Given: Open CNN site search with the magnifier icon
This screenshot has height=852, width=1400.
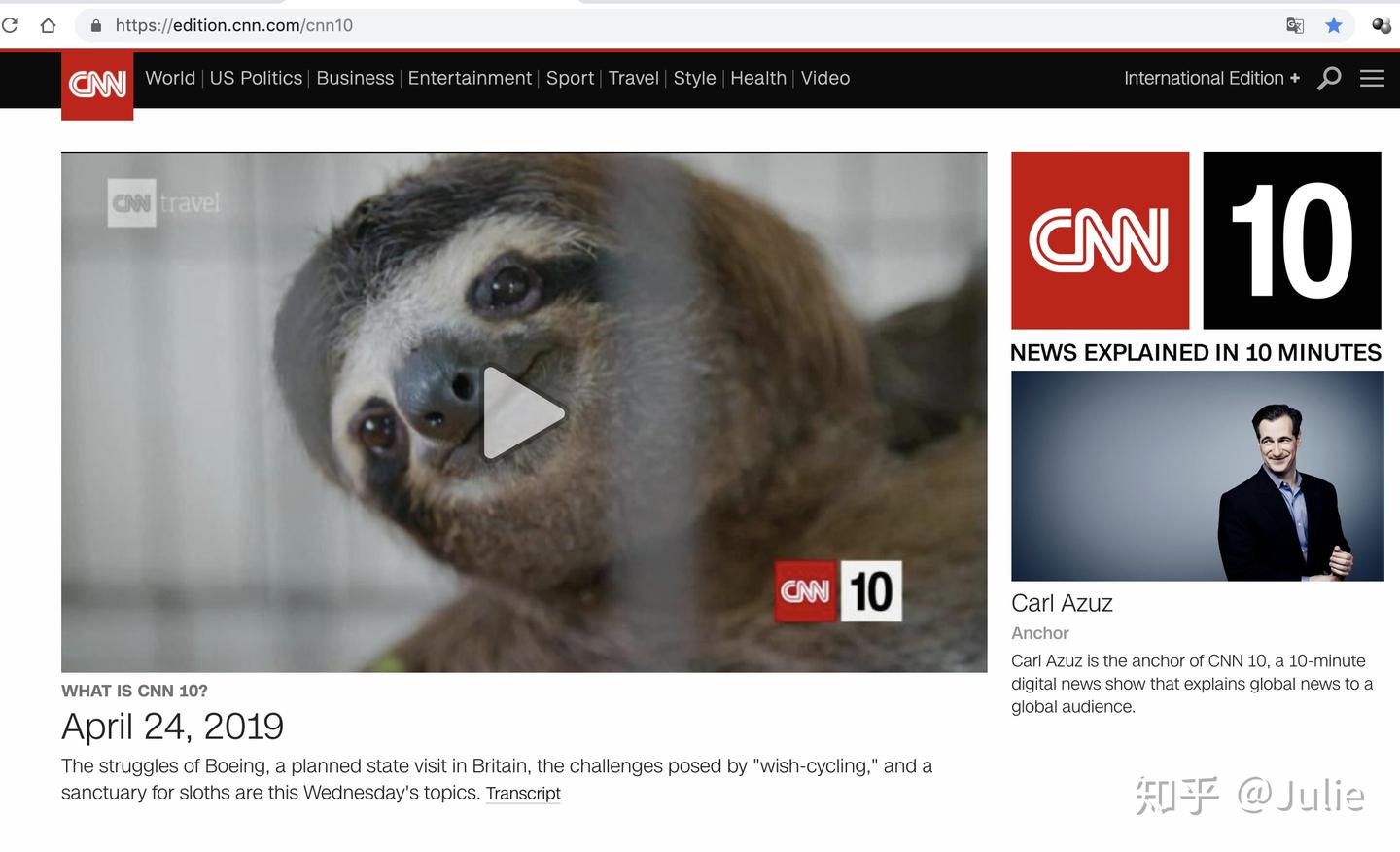Looking at the screenshot, I should point(1328,79).
